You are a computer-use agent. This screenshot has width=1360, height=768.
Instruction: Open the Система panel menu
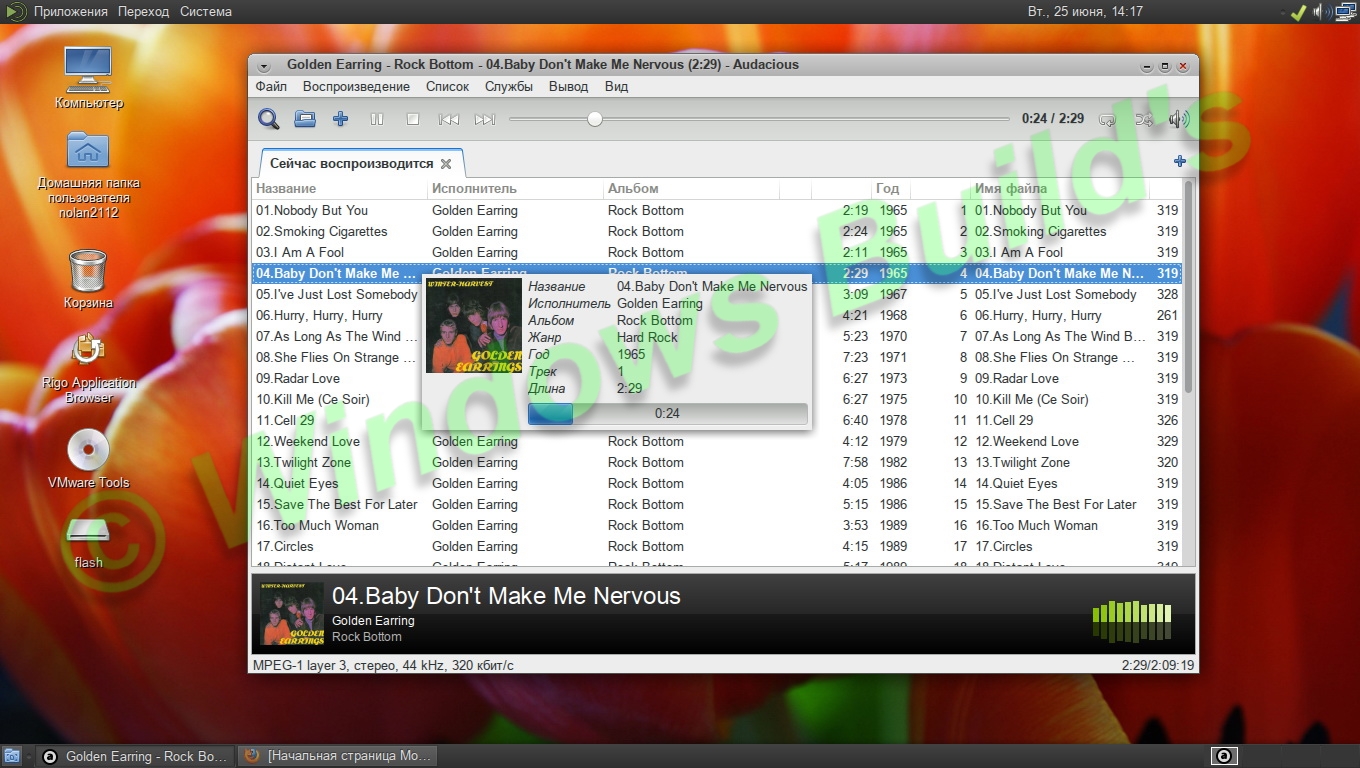click(206, 12)
